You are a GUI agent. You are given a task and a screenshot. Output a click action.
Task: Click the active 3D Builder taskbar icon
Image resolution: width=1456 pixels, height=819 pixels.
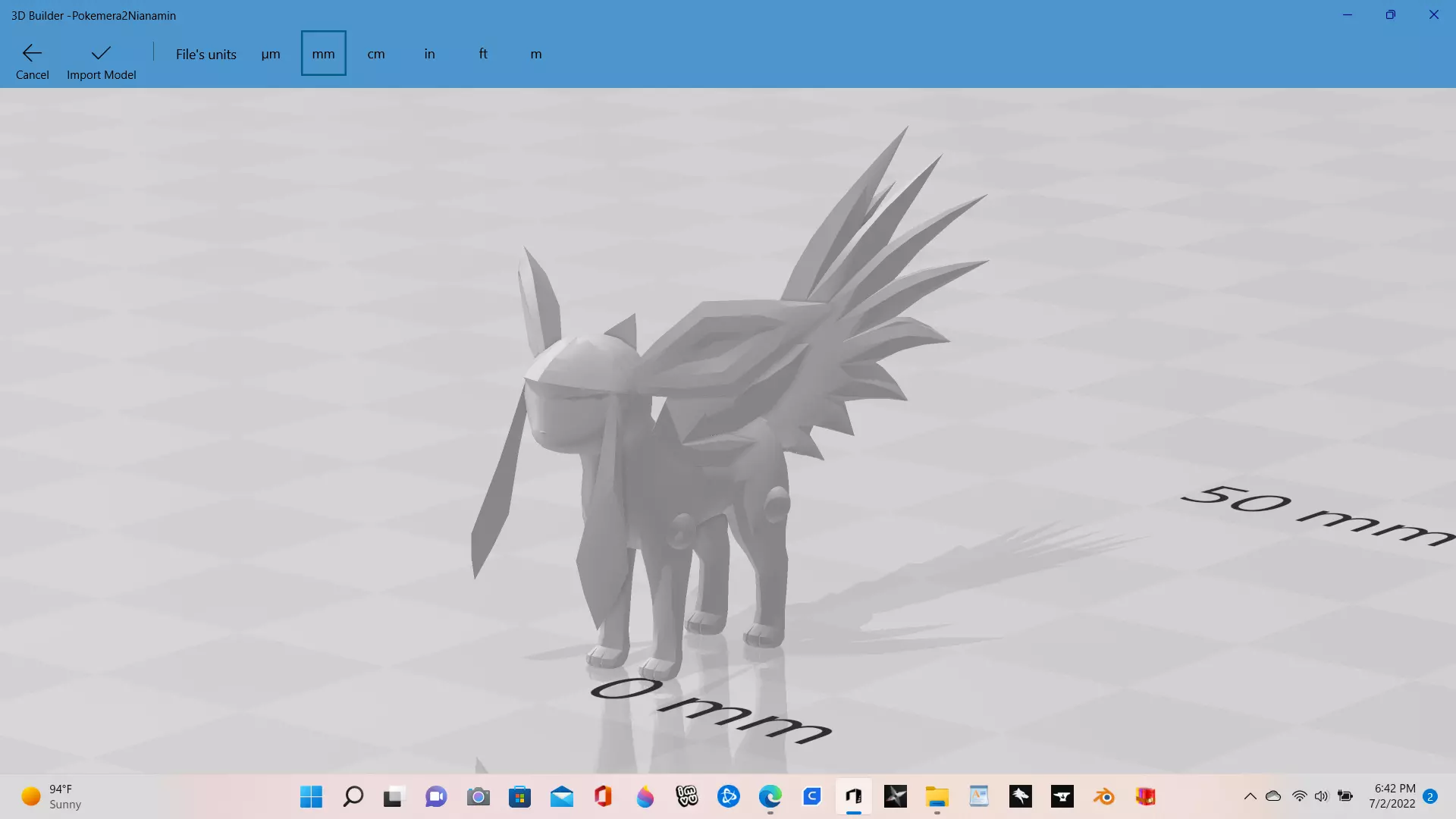854,796
